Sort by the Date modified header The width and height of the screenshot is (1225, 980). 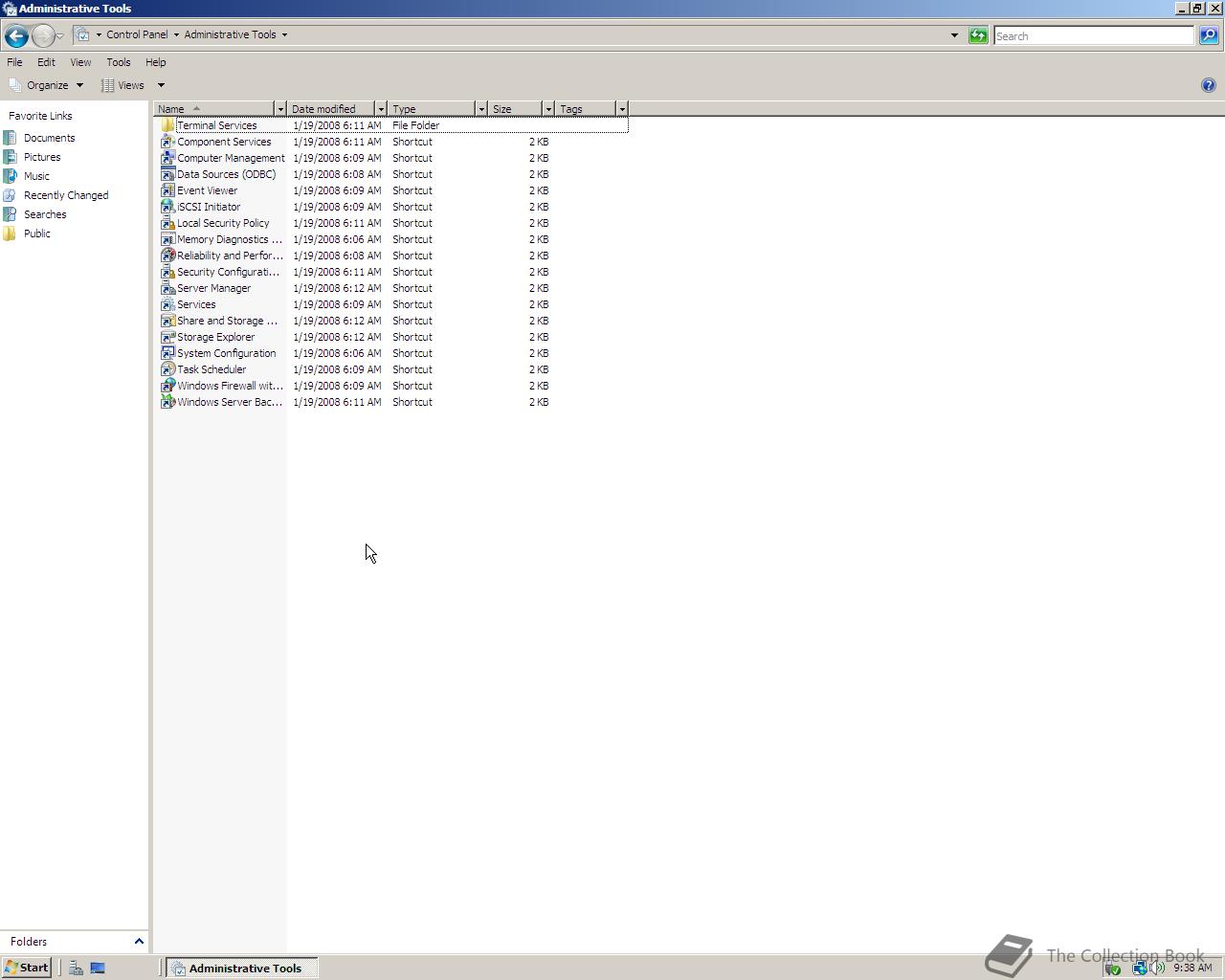(x=331, y=109)
